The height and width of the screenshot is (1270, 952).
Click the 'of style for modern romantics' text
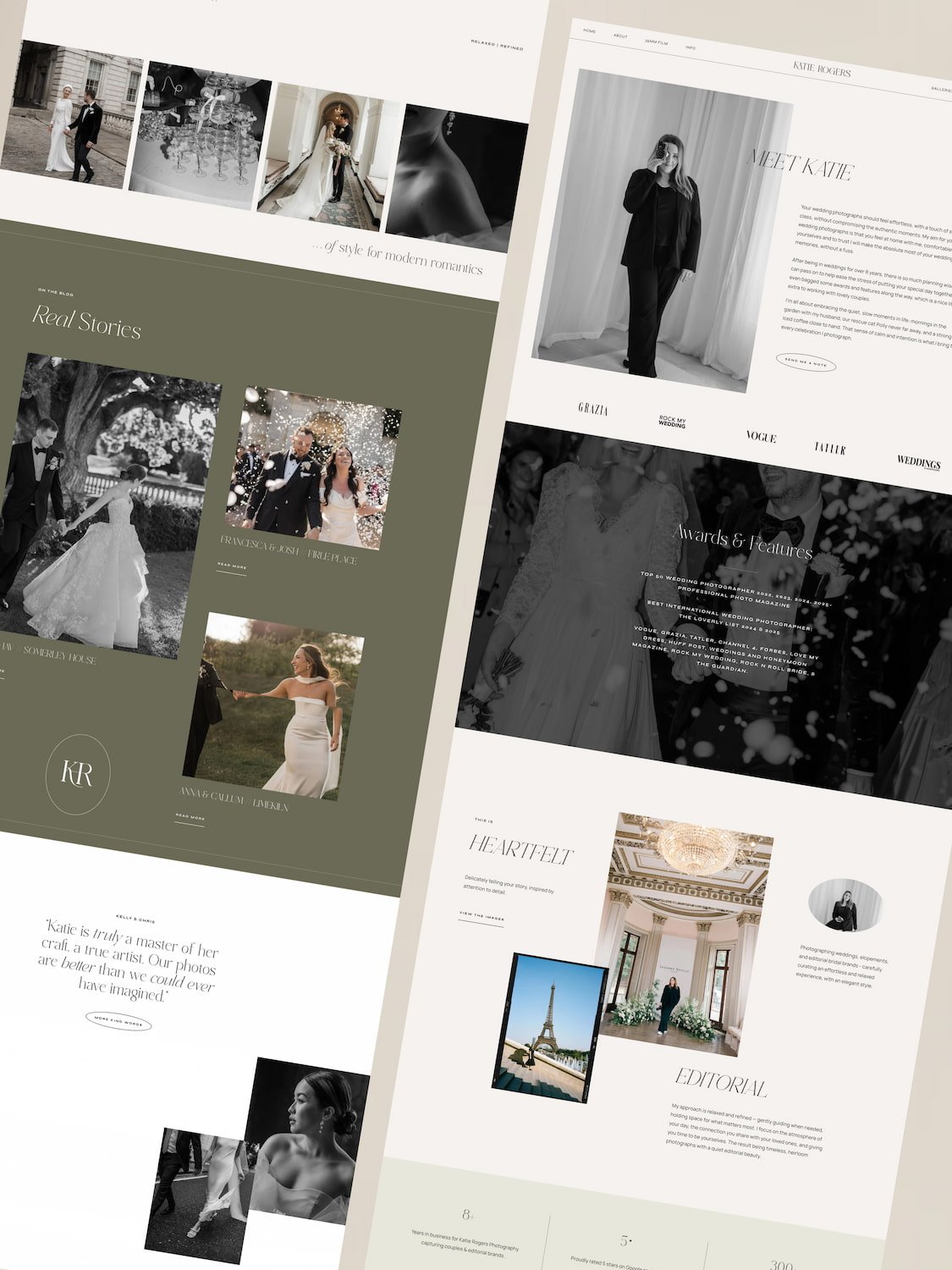398,257
